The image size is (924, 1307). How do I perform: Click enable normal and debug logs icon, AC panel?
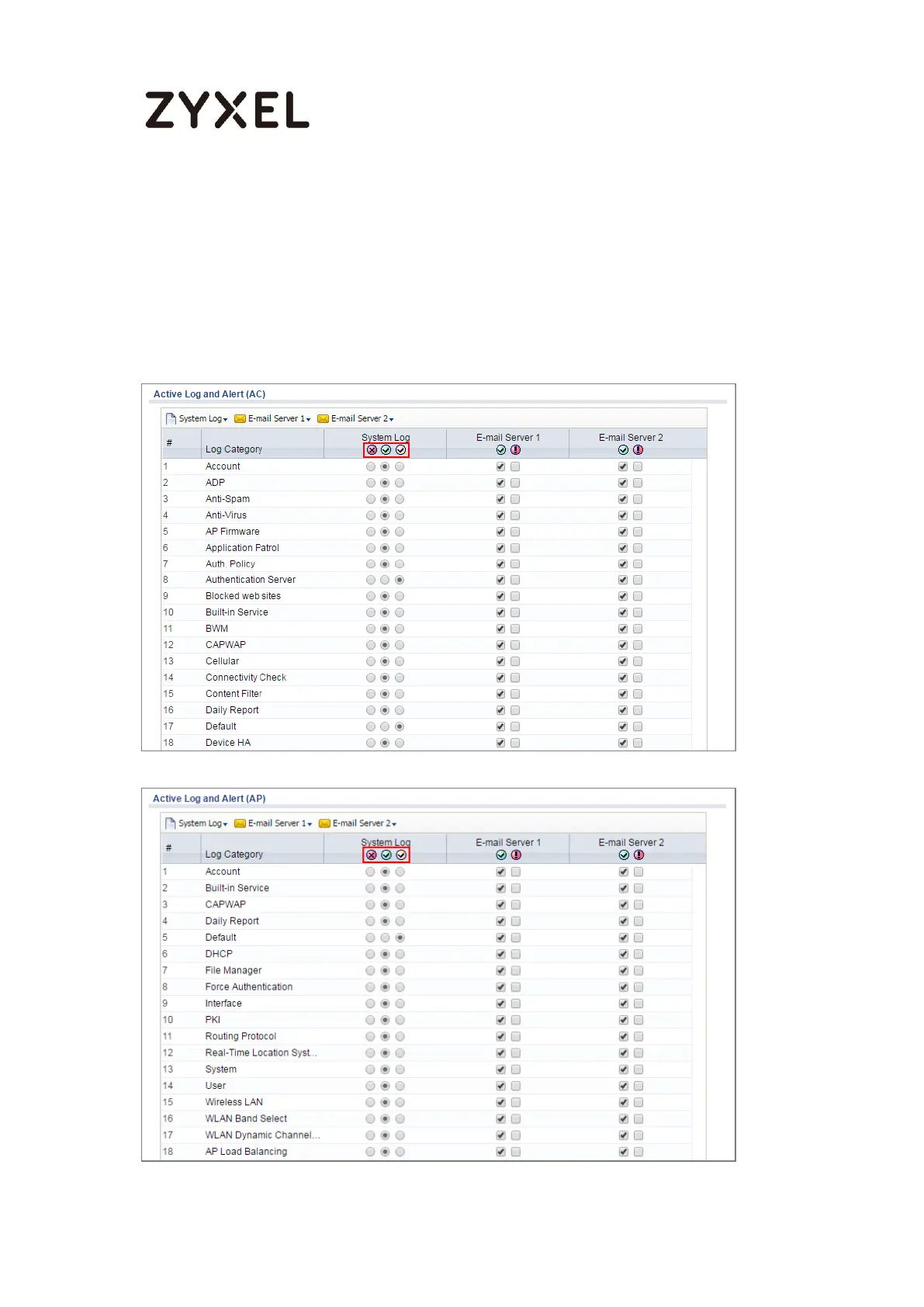[x=401, y=450]
